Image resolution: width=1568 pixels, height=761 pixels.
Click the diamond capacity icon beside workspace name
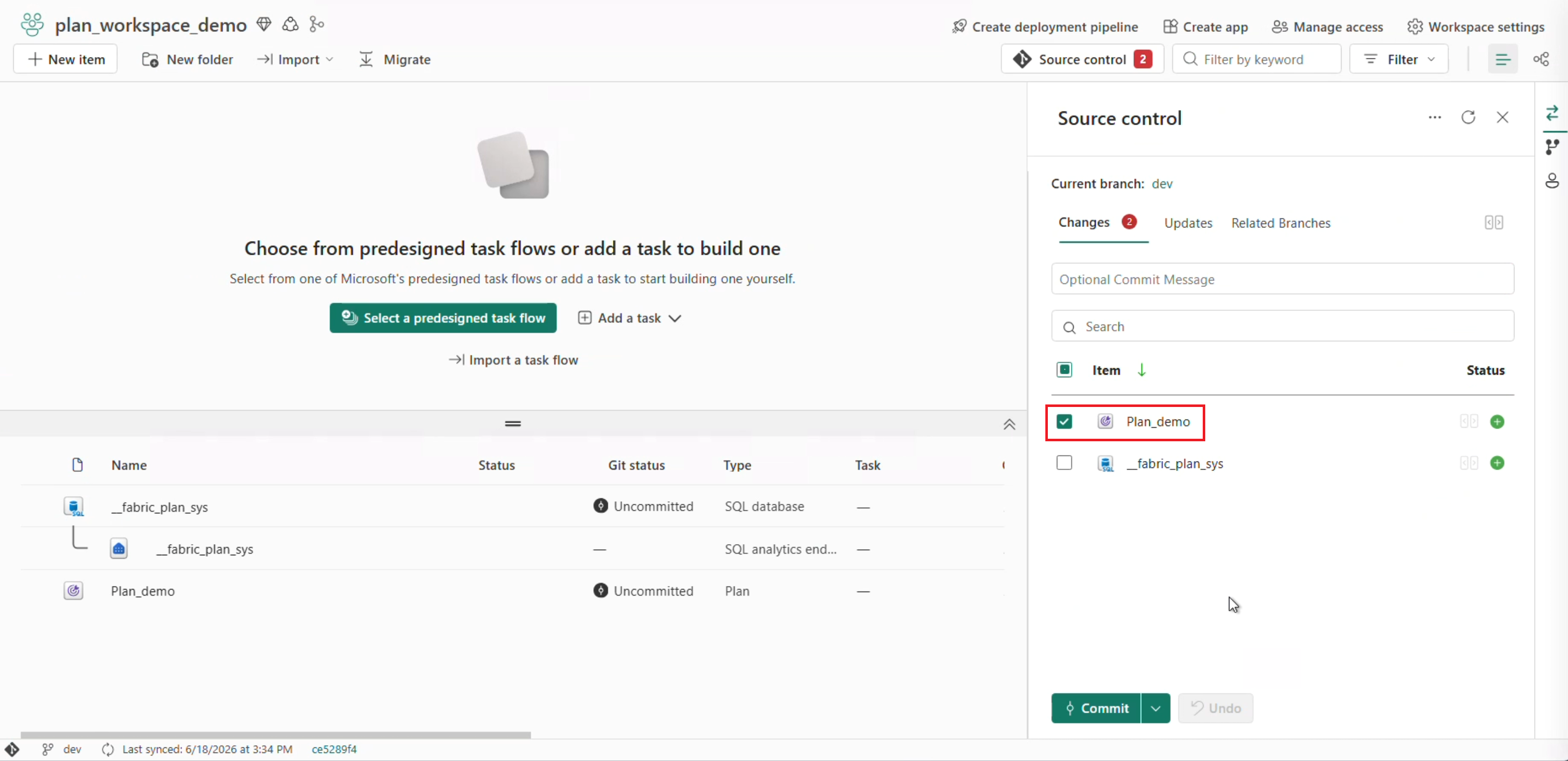263,24
